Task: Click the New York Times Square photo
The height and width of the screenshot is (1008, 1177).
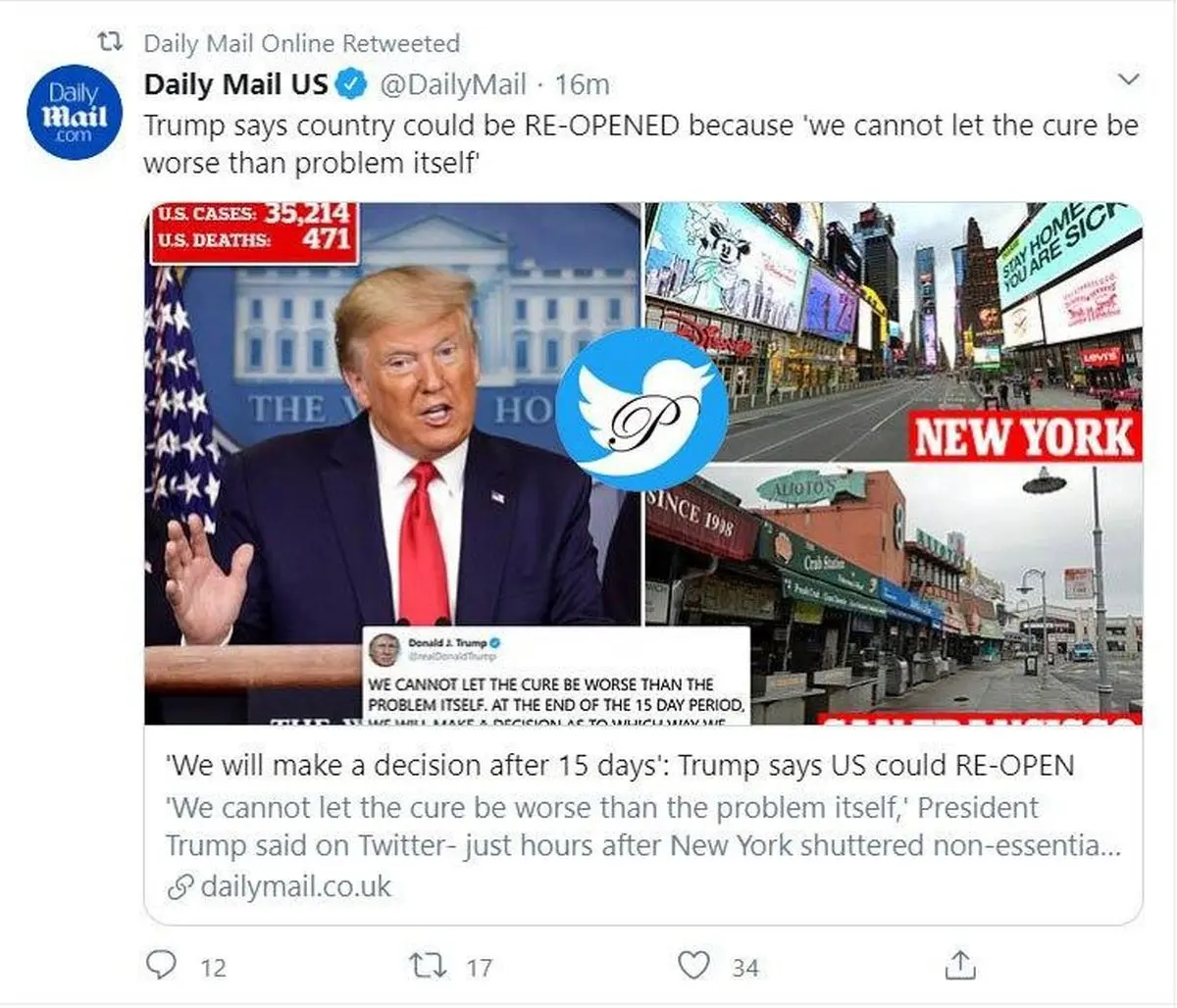Action: [894, 331]
